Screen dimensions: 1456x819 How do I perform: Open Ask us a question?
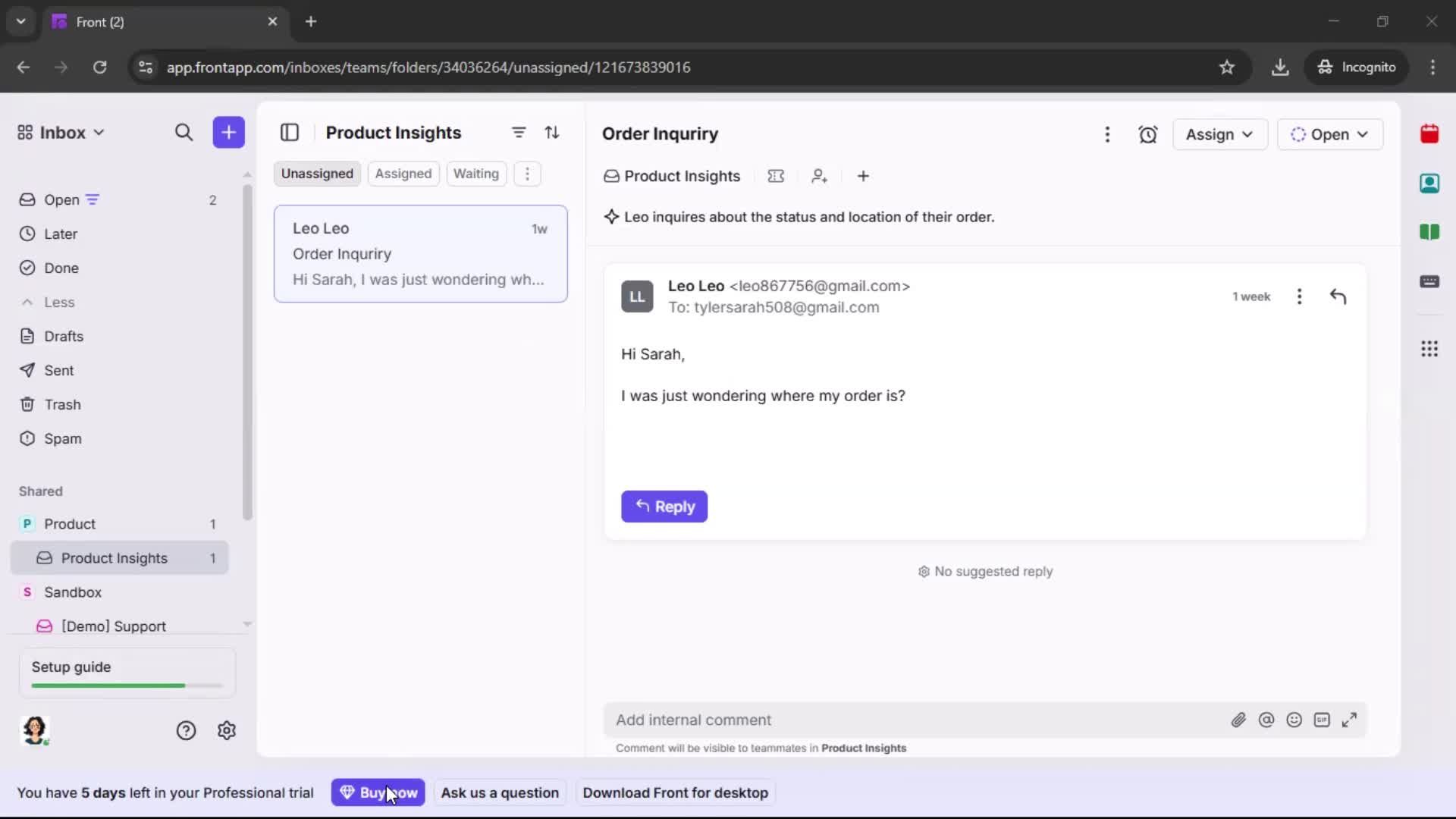(500, 792)
